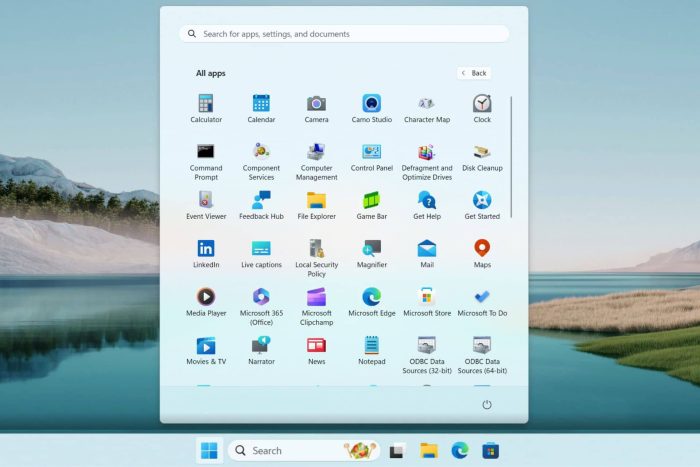Open Microsoft Edge from All apps
700x467 pixels.
click(x=371, y=302)
